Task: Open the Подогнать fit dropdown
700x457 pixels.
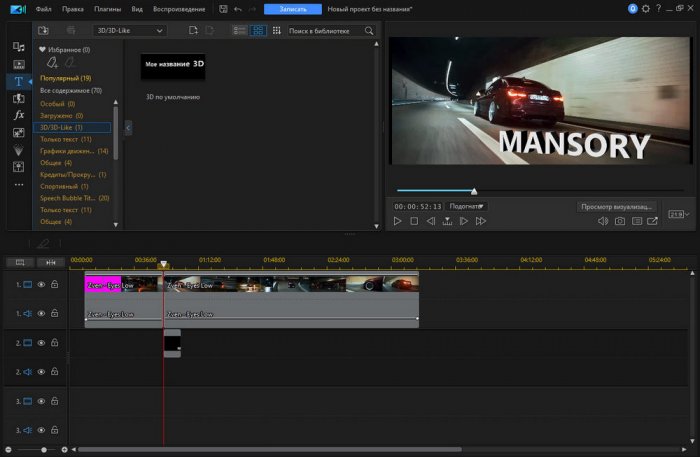Action: pyautogui.click(x=467, y=206)
